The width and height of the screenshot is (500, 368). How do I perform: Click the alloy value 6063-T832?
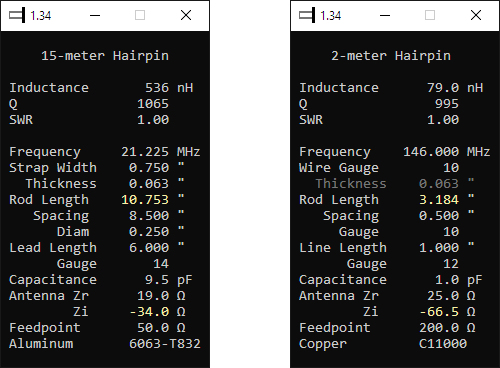[x=165, y=344]
